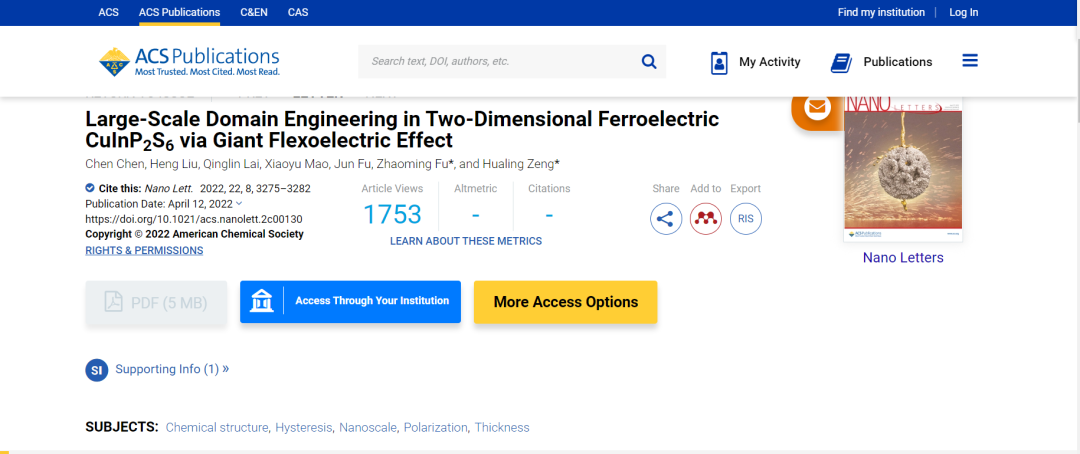Select the Hysteresis subject link
The image size is (1080, 454).
click(303, 427)
